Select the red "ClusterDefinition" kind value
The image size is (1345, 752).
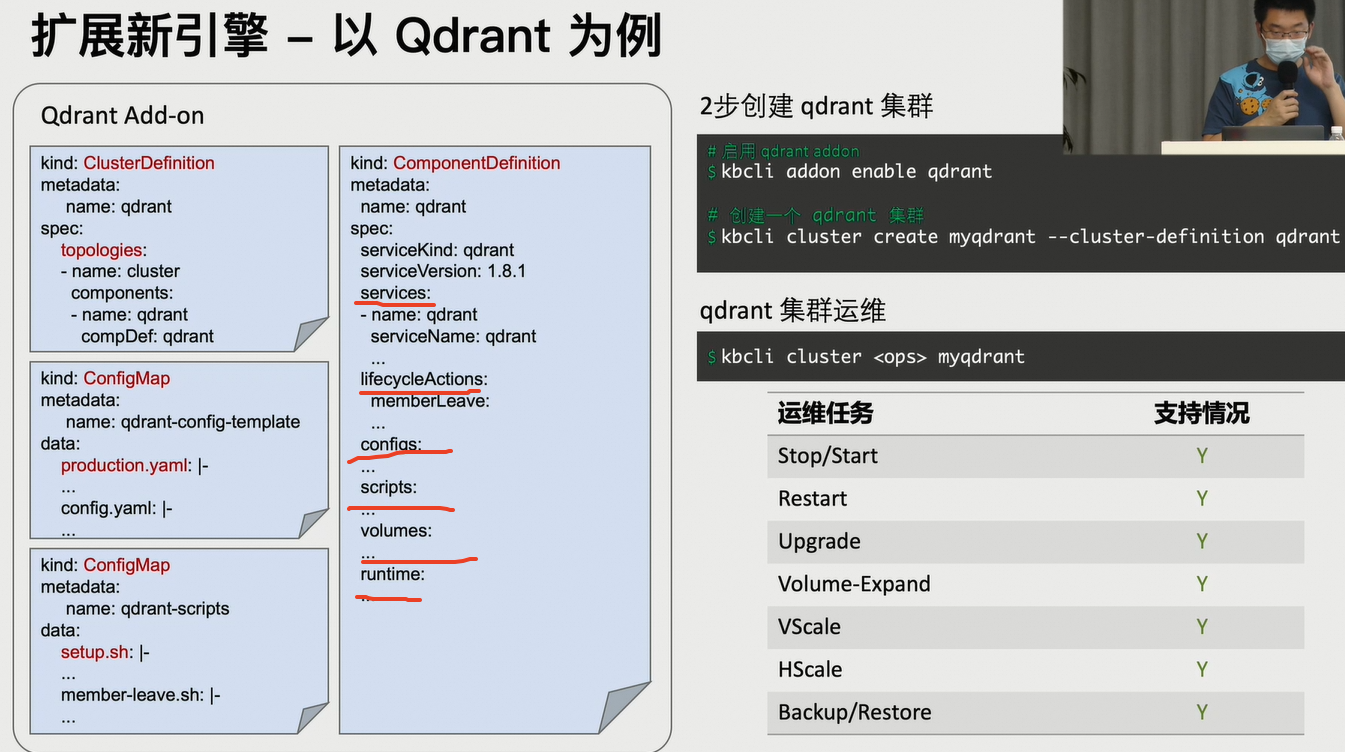[149, 163]
